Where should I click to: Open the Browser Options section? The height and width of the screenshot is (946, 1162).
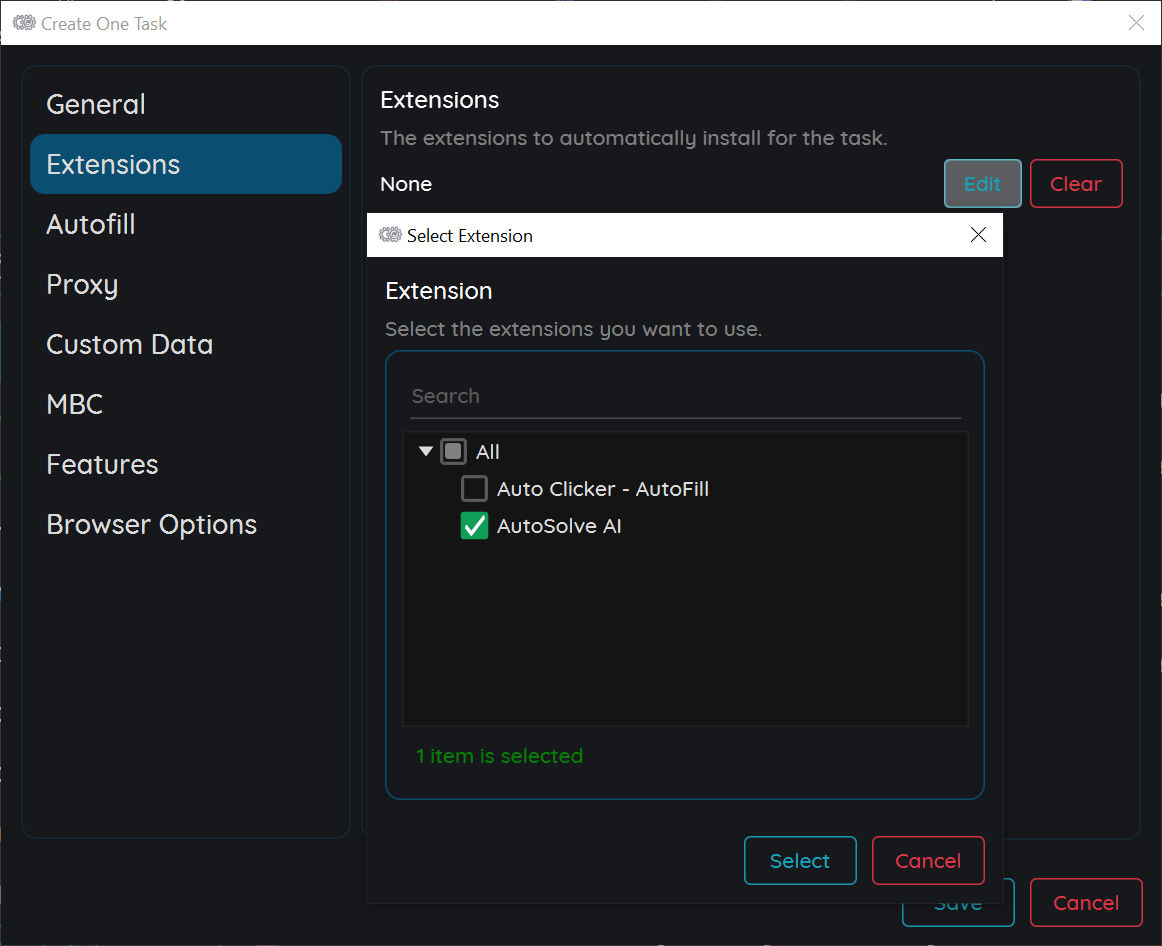pos(151,523)
